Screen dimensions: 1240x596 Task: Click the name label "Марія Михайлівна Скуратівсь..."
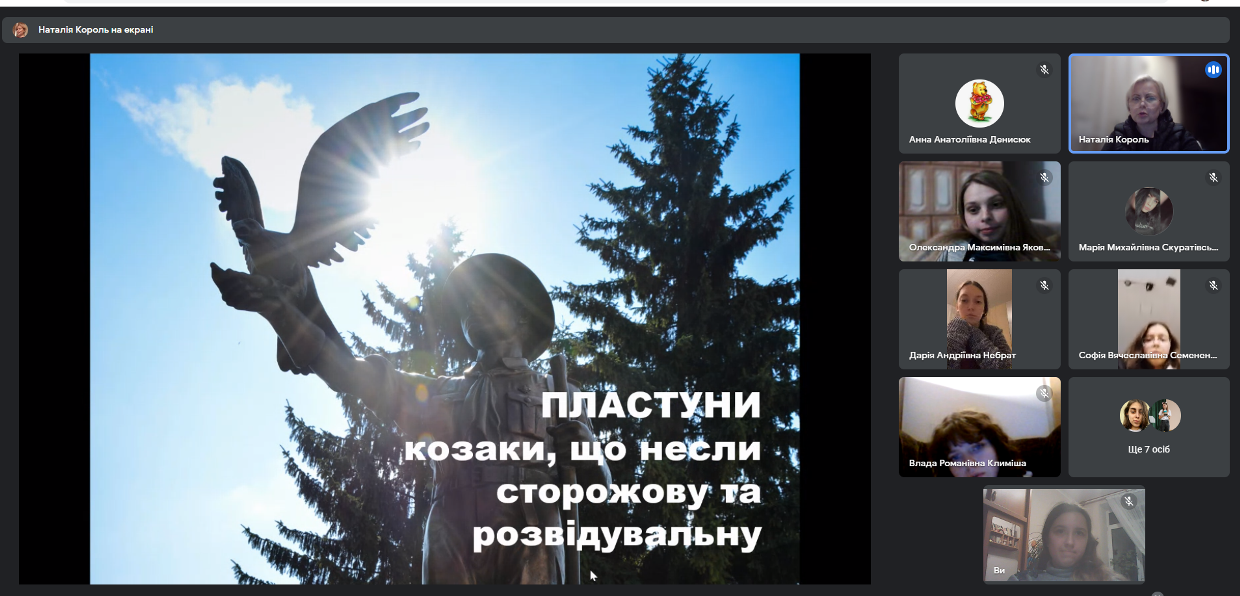(1148, 247)
